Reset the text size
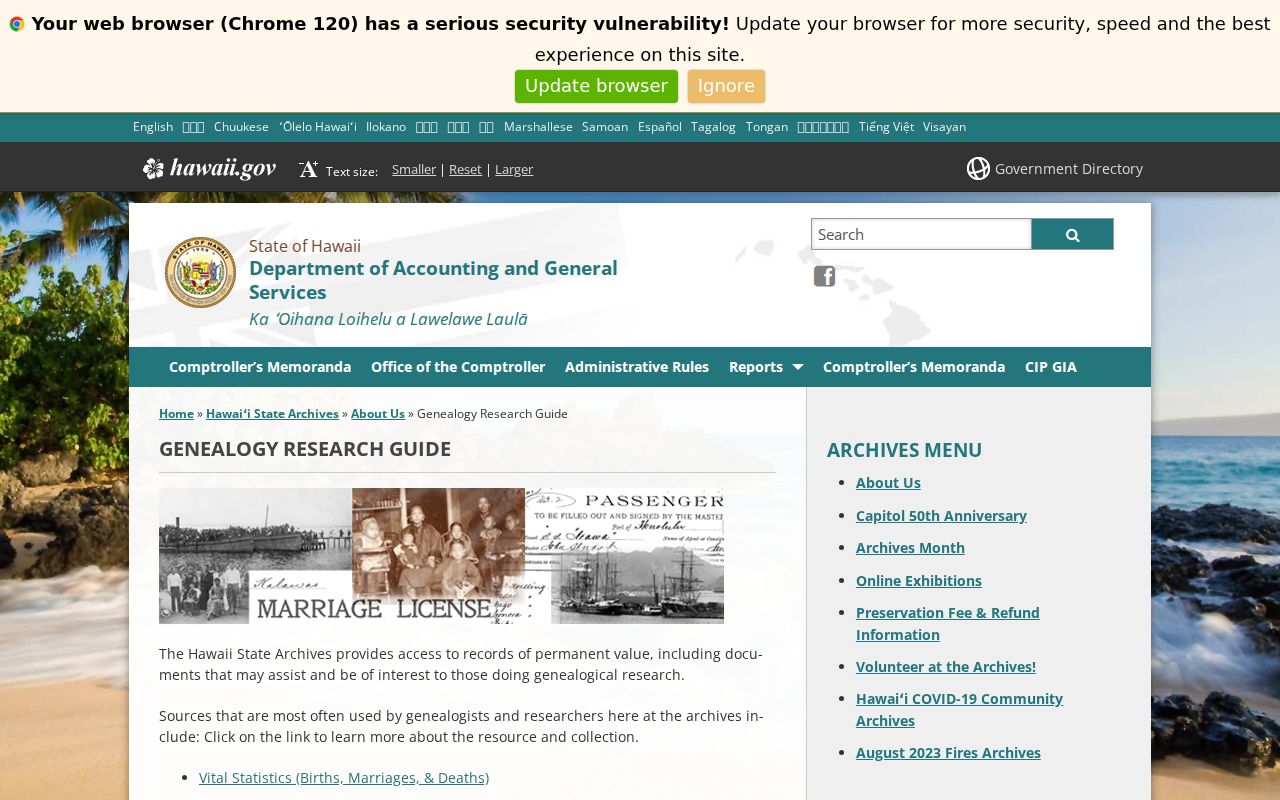 coord(465,169)
